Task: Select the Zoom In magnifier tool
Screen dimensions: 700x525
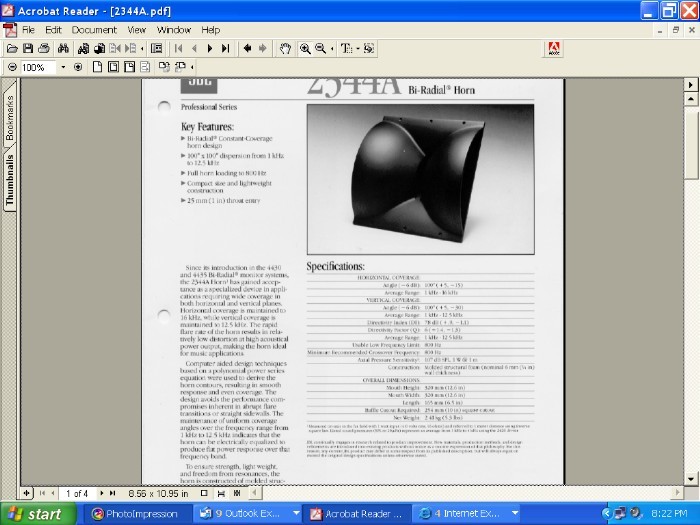Action: [305, 49]
